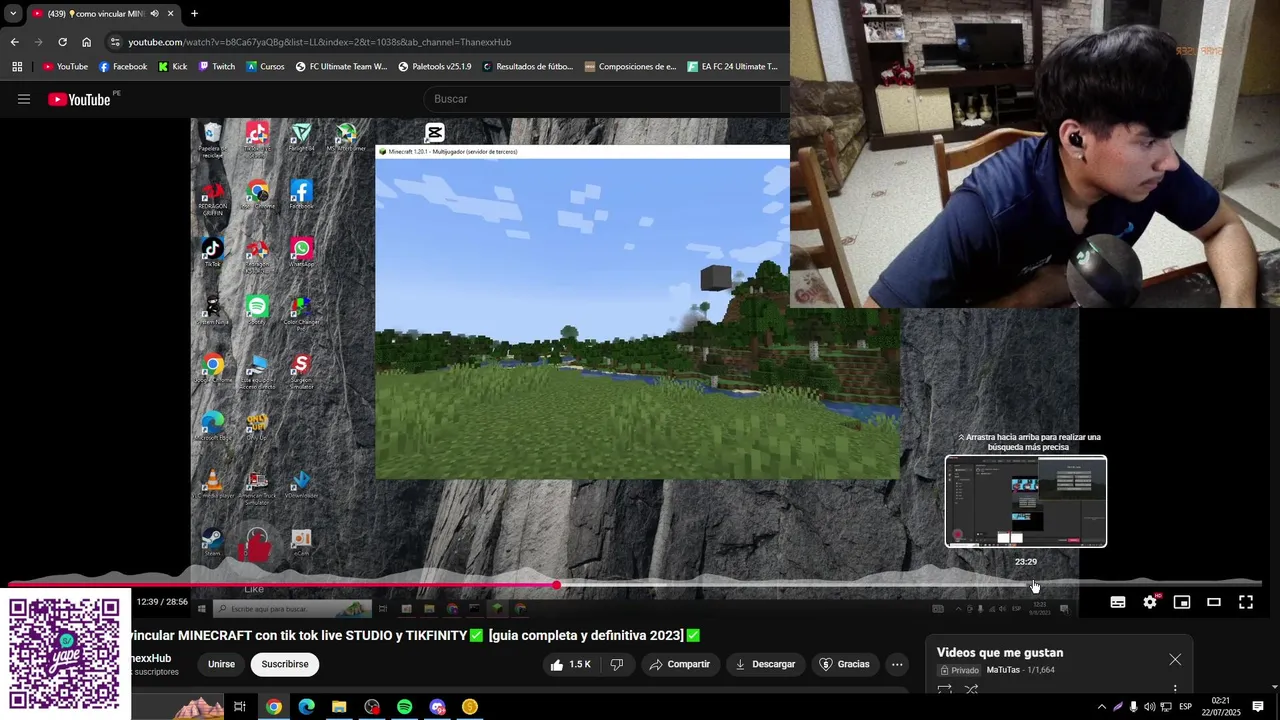This screenshot has height=720, width=1280.
Task: Open the Twitch bookmark
Action: 216,67
